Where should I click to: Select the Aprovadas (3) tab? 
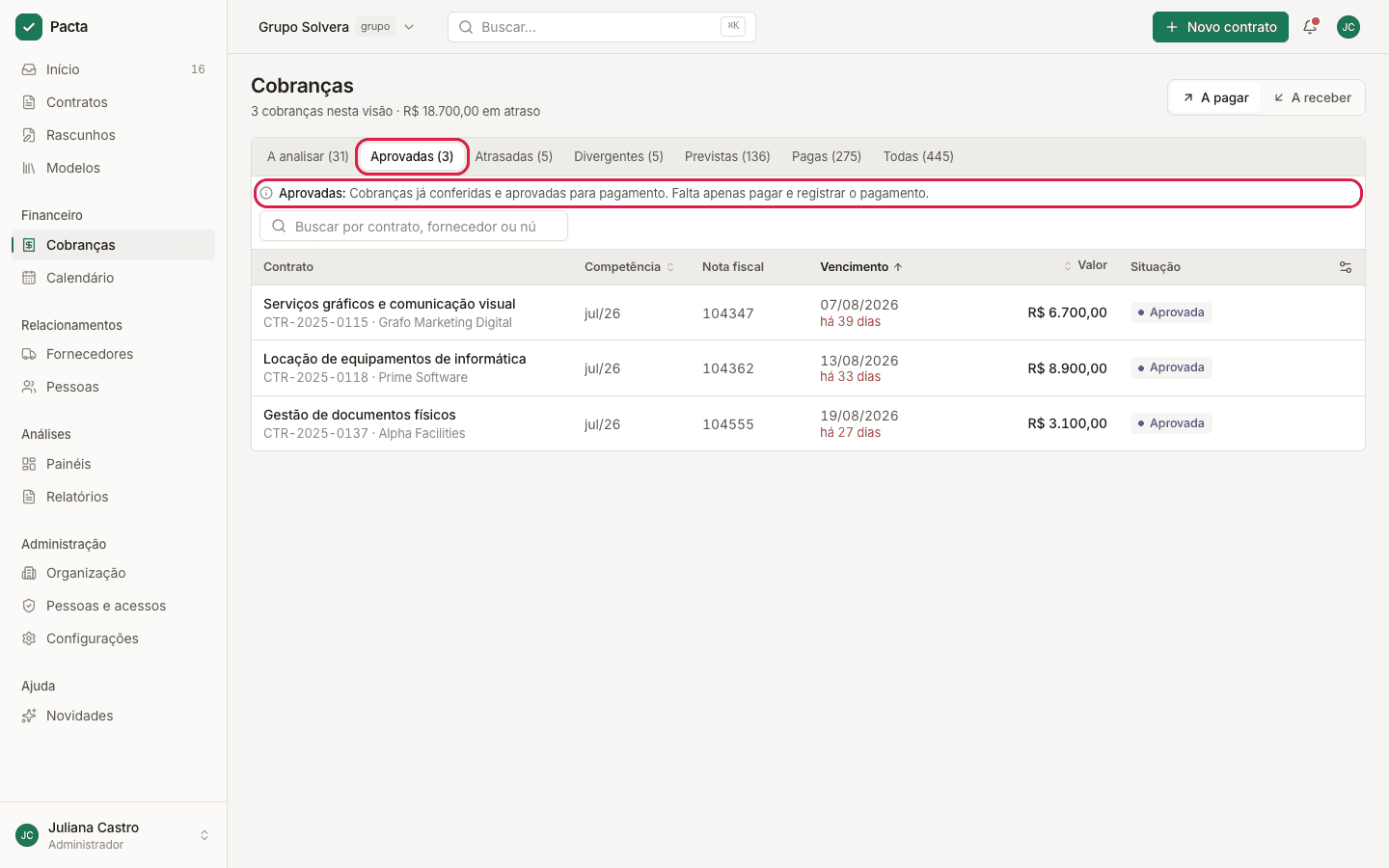coord(412,156)
